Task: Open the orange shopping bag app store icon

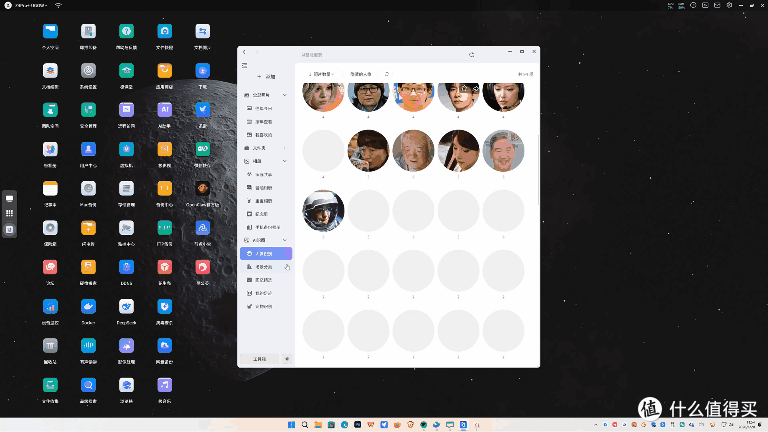Action: (x=165, y=71)
